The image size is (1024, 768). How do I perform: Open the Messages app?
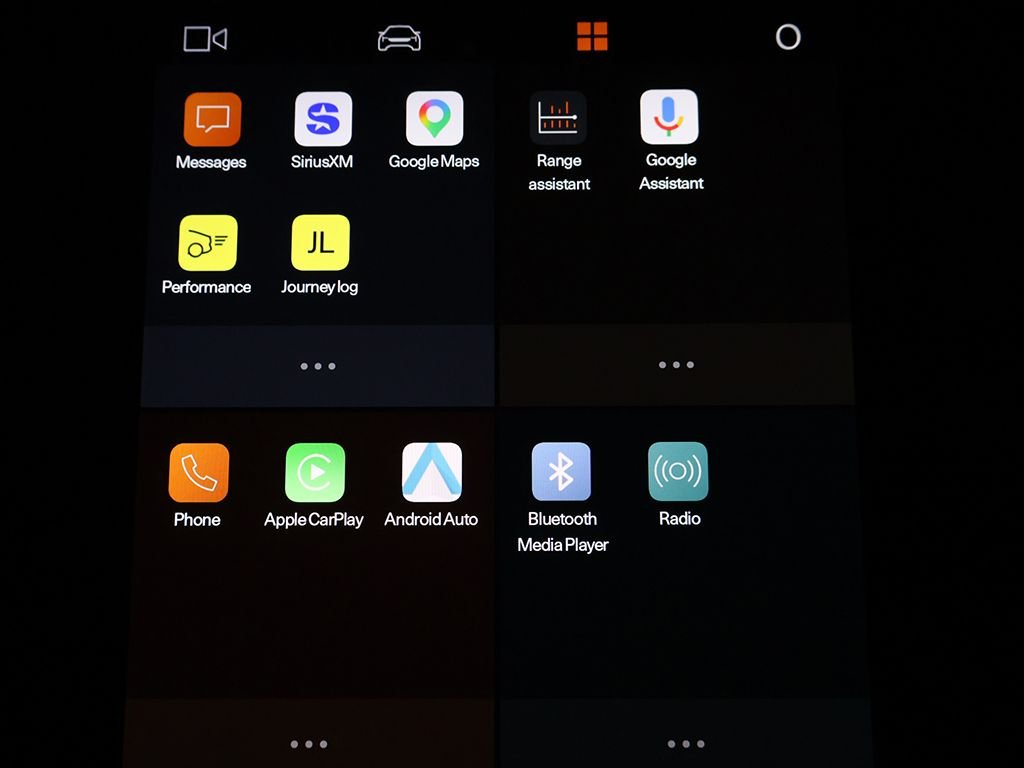click(212, 120)
